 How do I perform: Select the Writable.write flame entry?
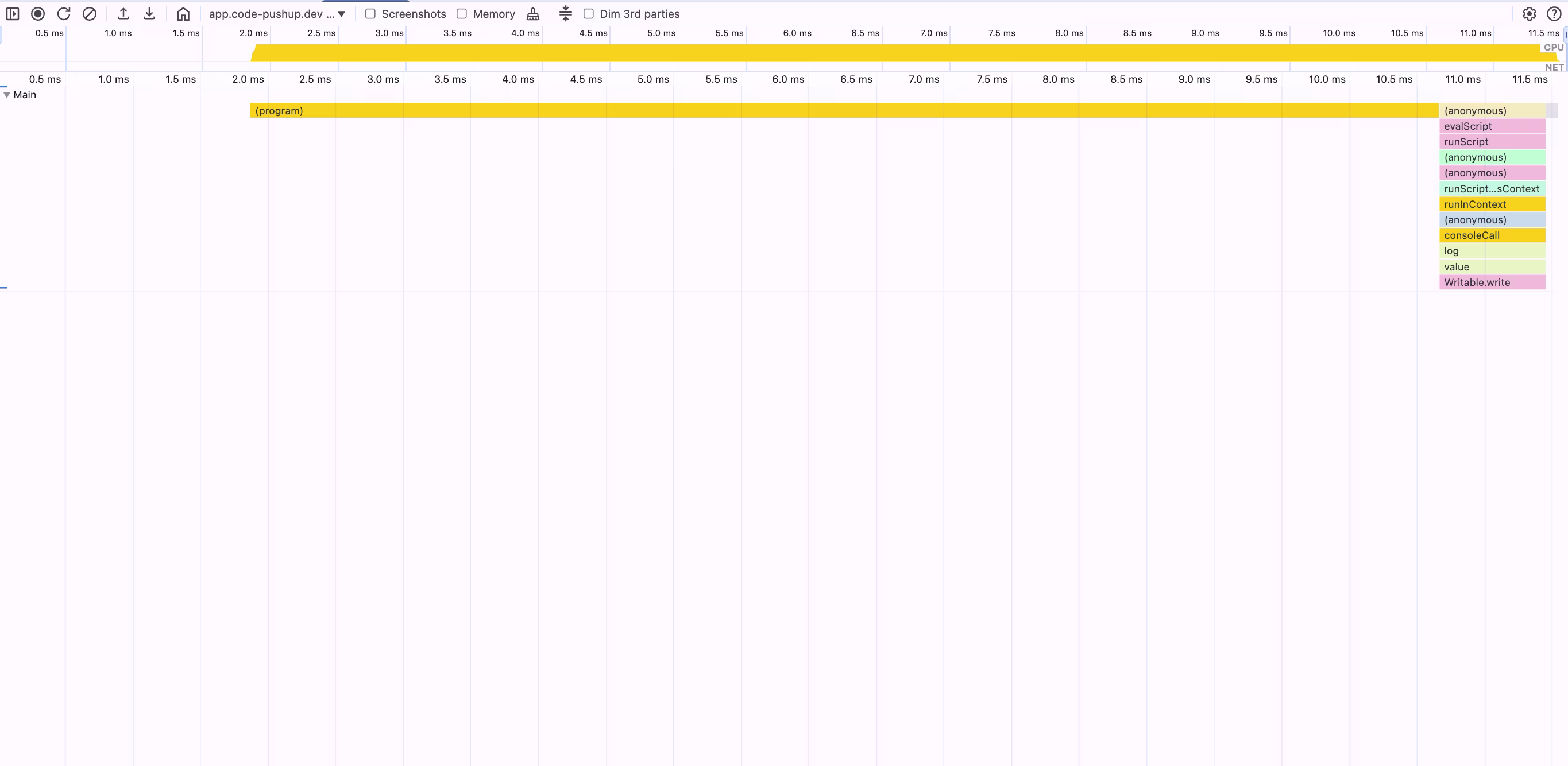point(1491,283)
